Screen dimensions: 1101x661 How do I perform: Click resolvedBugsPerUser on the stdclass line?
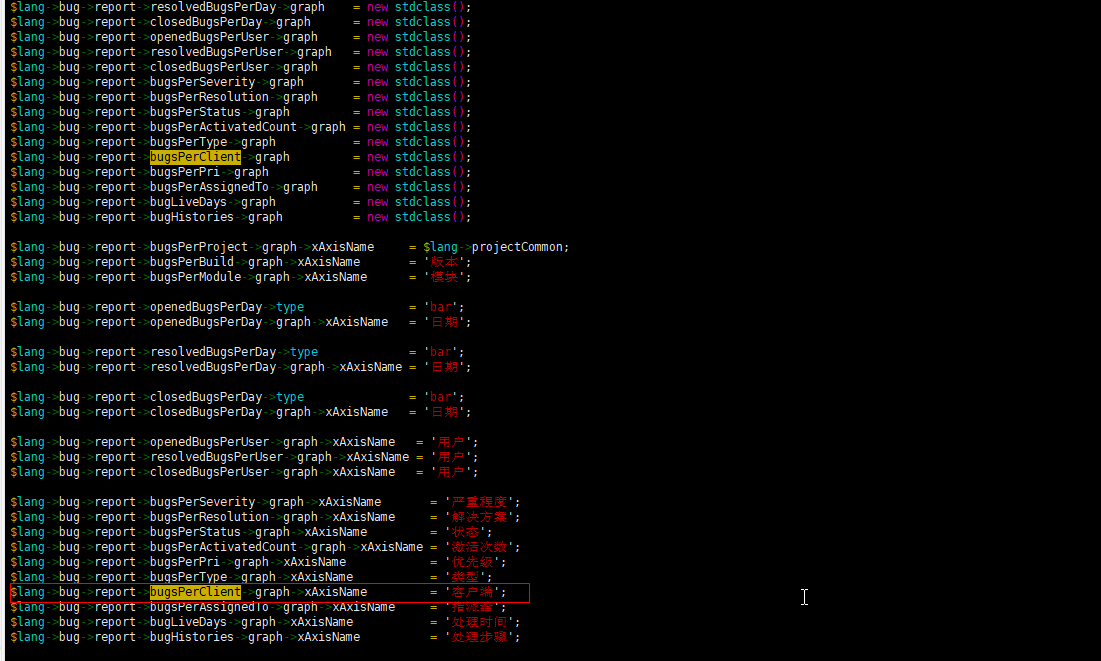pyautogui.click(x=216, y=52)
